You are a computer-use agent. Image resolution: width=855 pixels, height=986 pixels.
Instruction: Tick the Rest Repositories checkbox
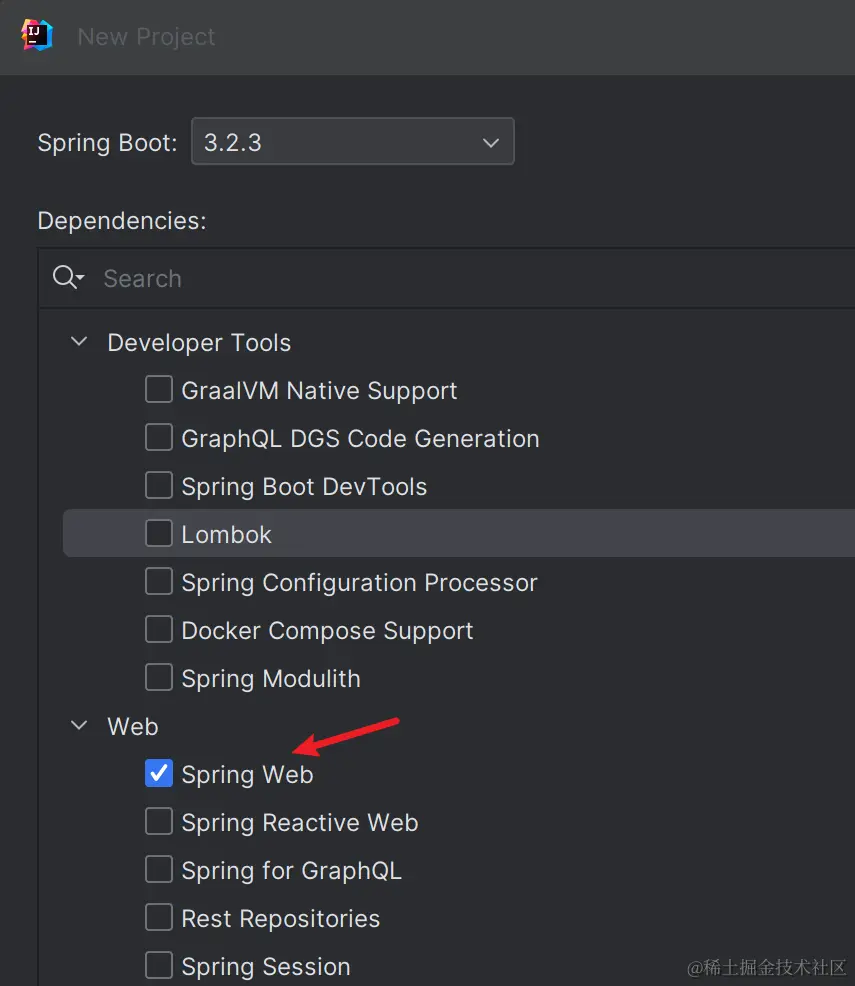coord(158,917)
